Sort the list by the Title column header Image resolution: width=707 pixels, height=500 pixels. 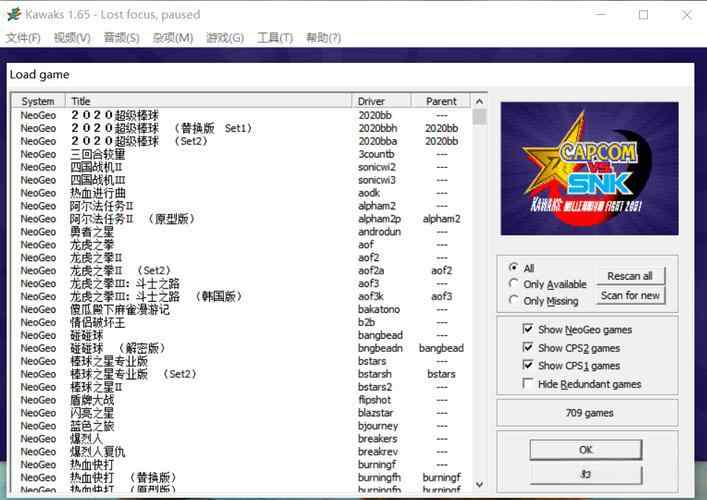208,101
